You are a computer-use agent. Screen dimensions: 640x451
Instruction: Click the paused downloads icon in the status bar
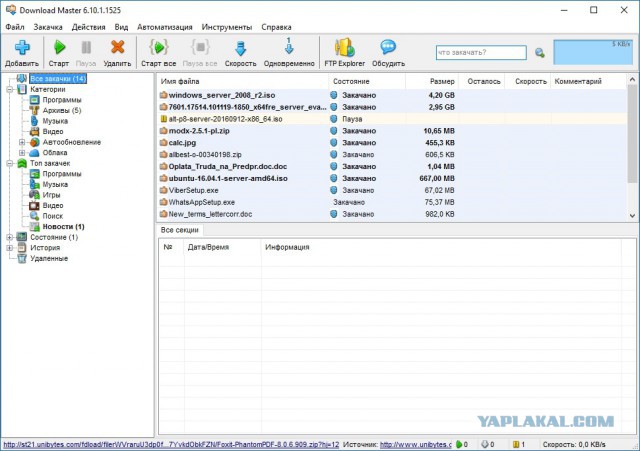pos(516,444)
